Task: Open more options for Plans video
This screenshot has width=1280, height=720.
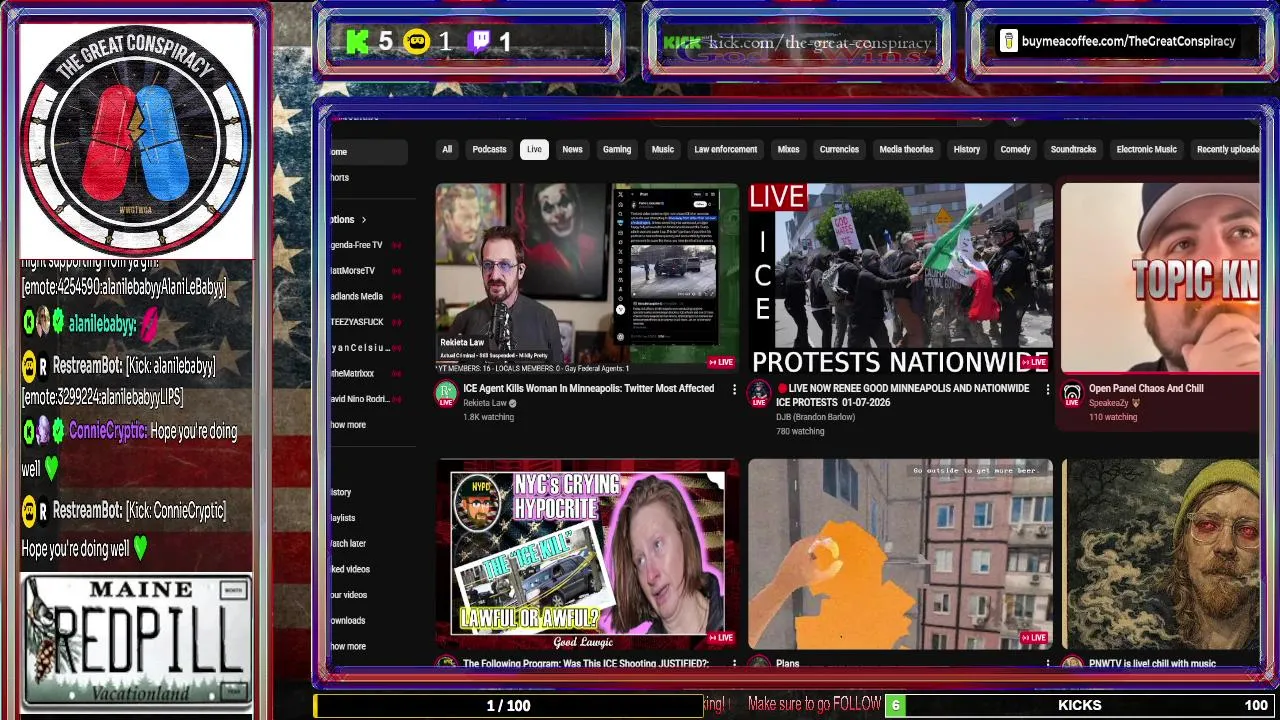Action: (1048, 663)
